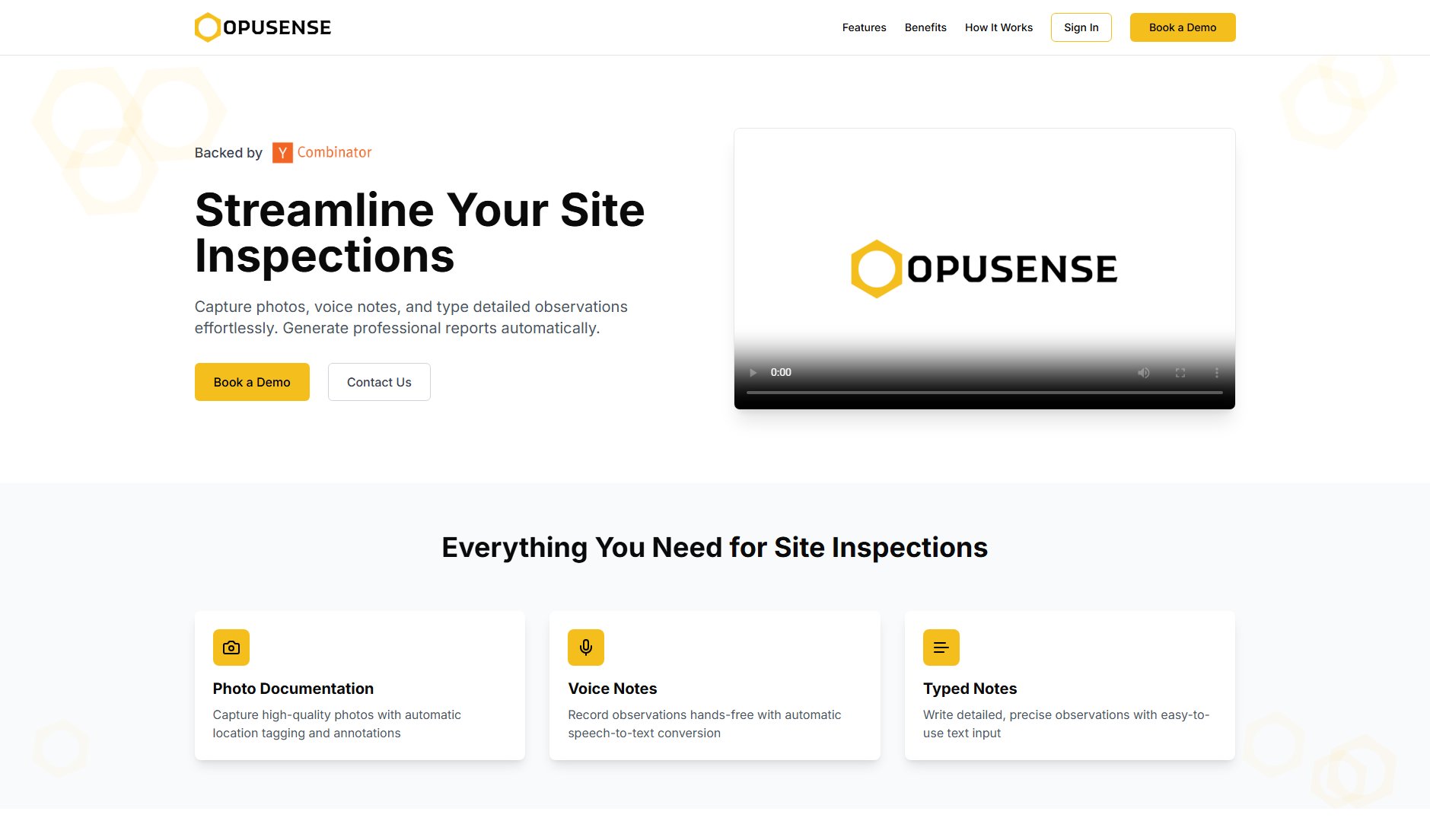Click the Voice Notes feature card
The image size is (1430, 840).
pyautogui.click(x=714, y=685)
